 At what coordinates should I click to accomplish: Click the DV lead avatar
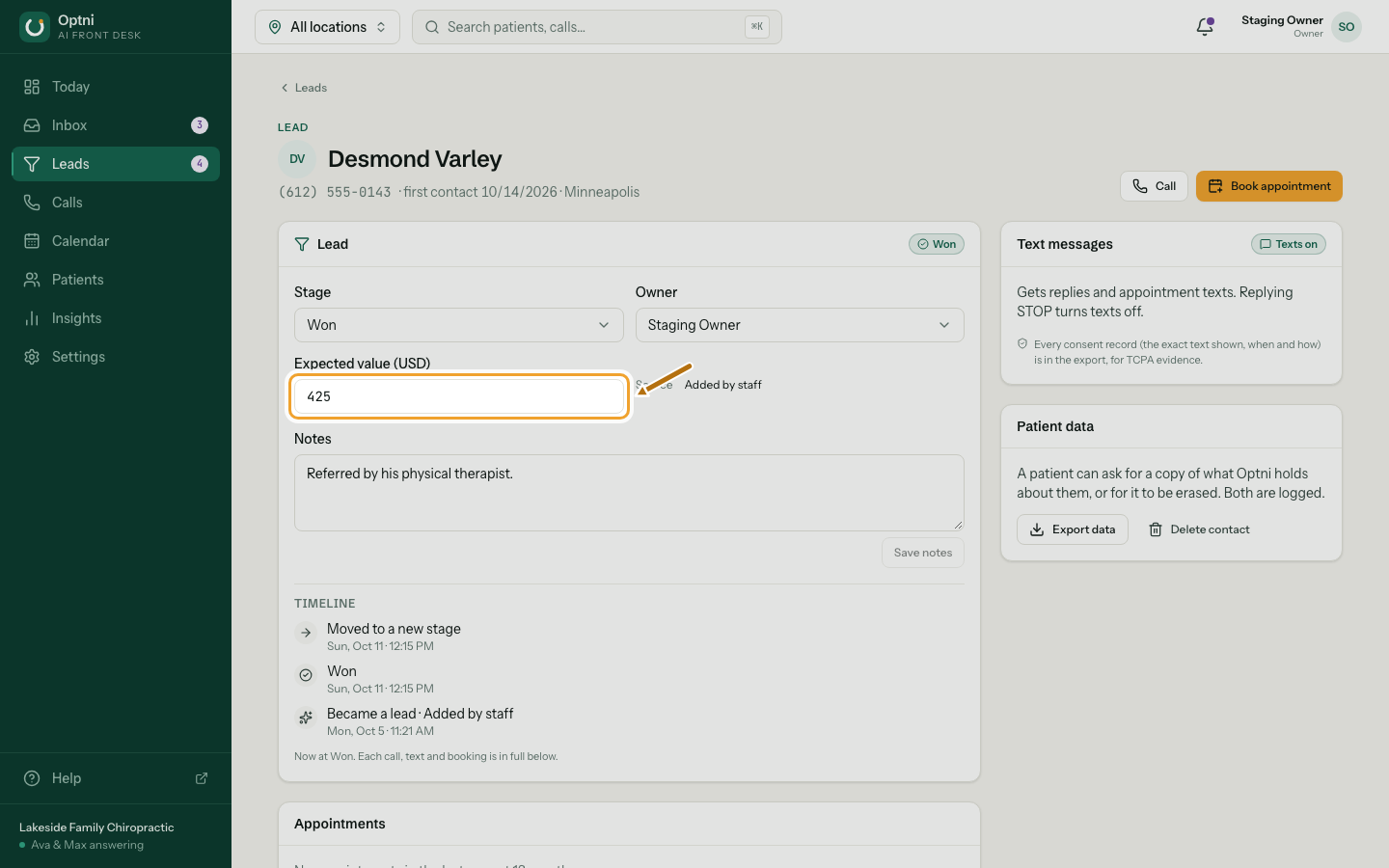pos(297,159)
